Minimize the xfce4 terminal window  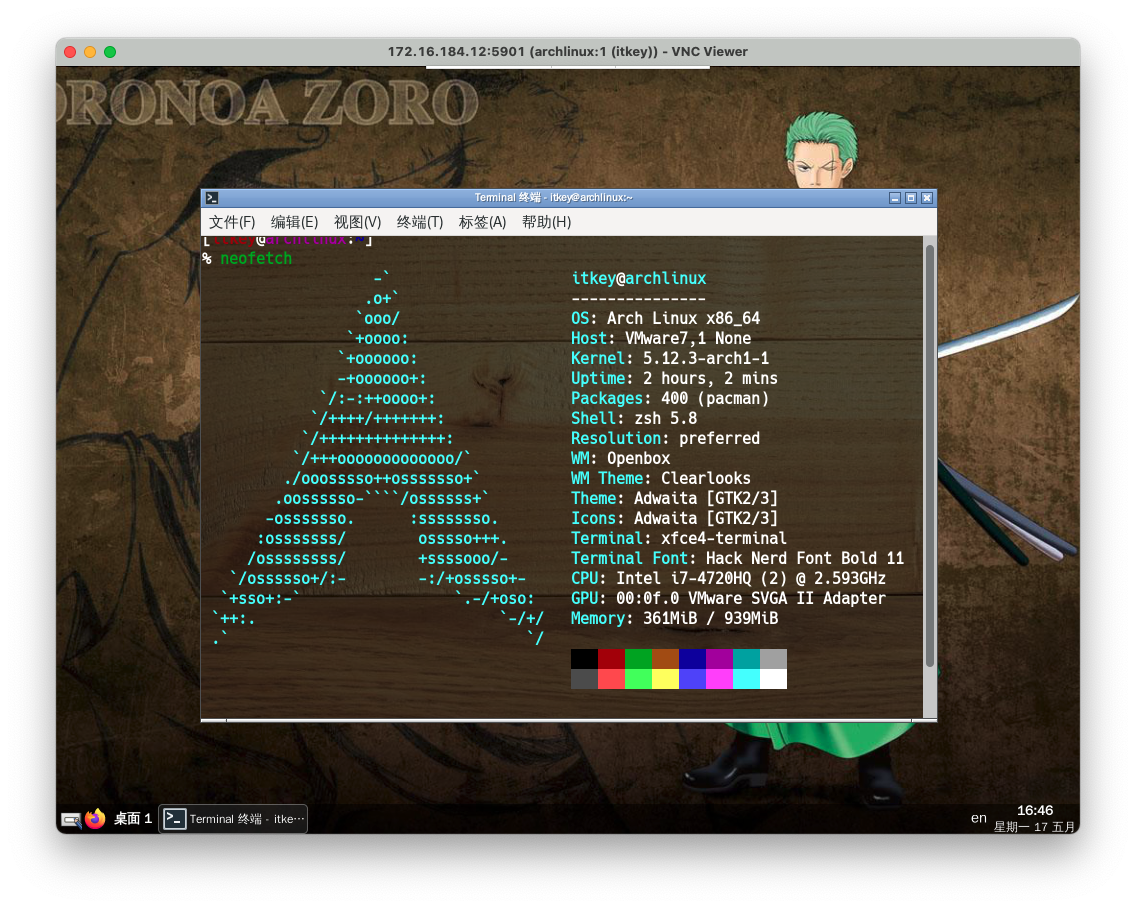coord(895,198)
